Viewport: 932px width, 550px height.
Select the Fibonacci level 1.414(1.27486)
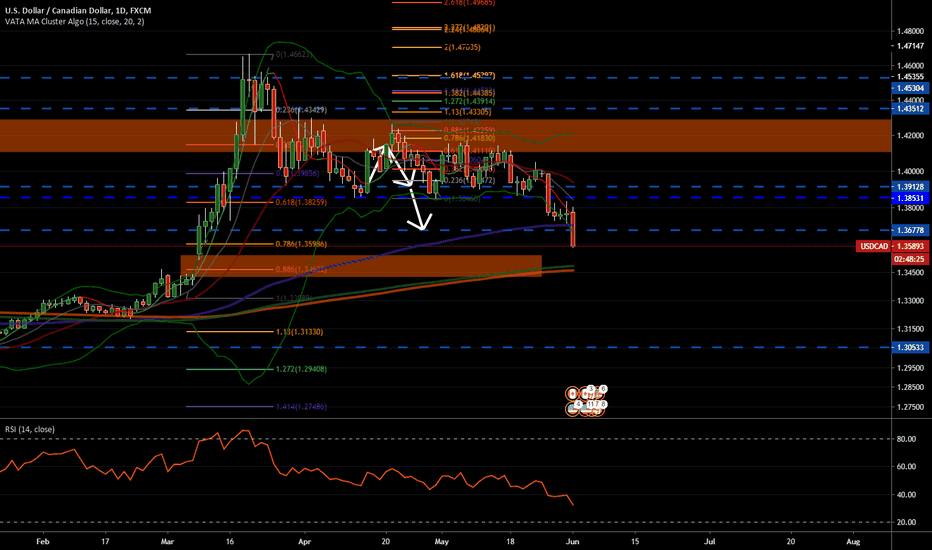click(x=301, y=407)
